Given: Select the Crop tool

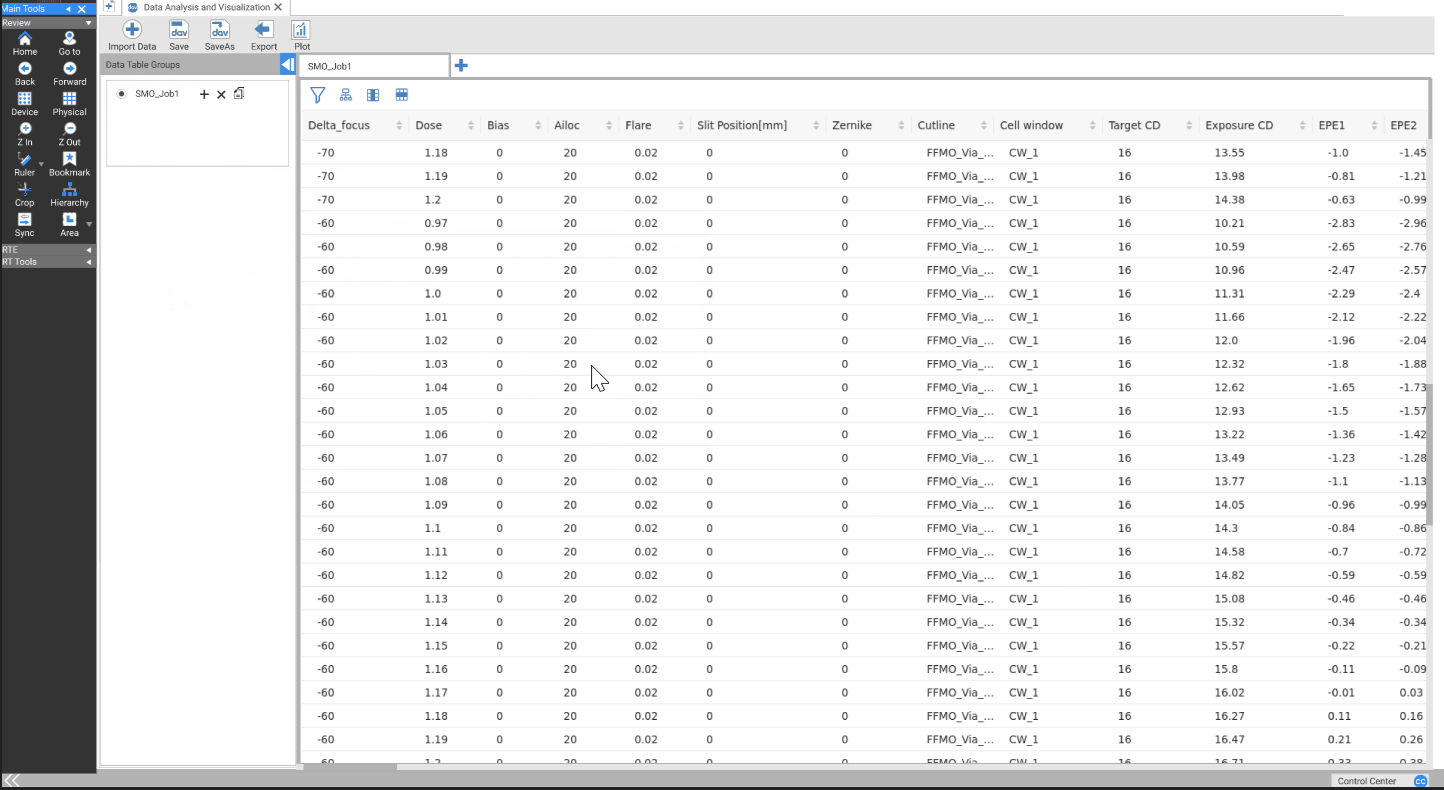Looking at the screenshot, I should pos(25,191).
